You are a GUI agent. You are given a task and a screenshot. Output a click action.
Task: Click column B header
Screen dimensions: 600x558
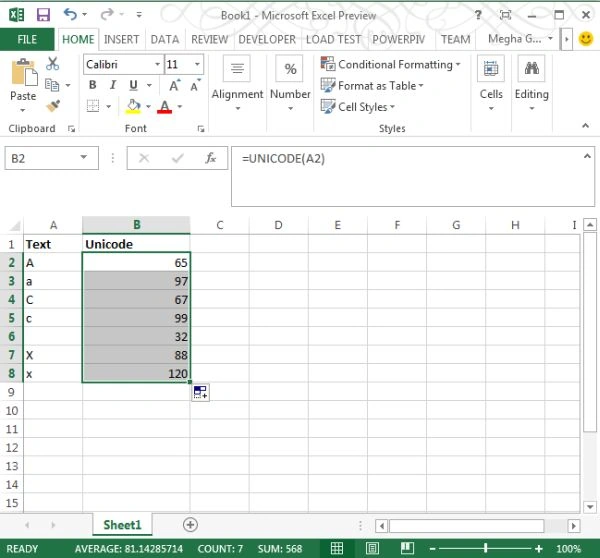pyautogui.click(x=136, y=225)
